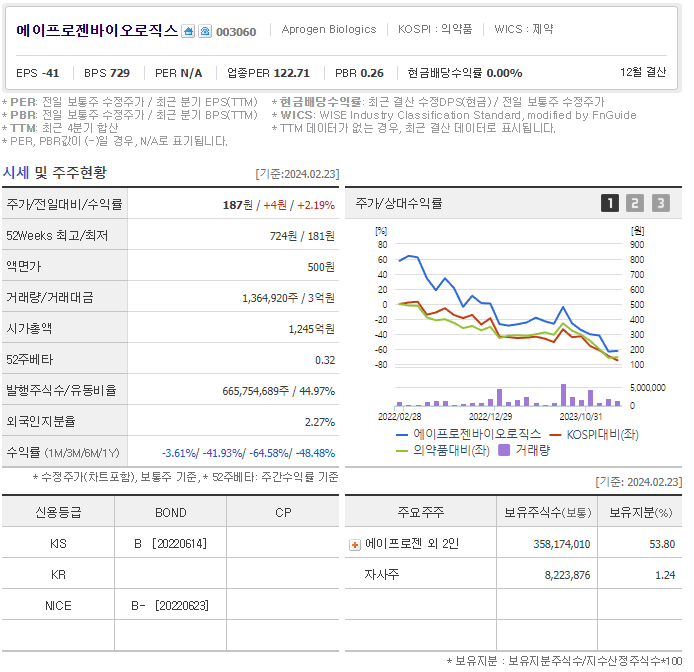
Task: Click the 시세 및 주주현황 section heading
Action: 54,173
